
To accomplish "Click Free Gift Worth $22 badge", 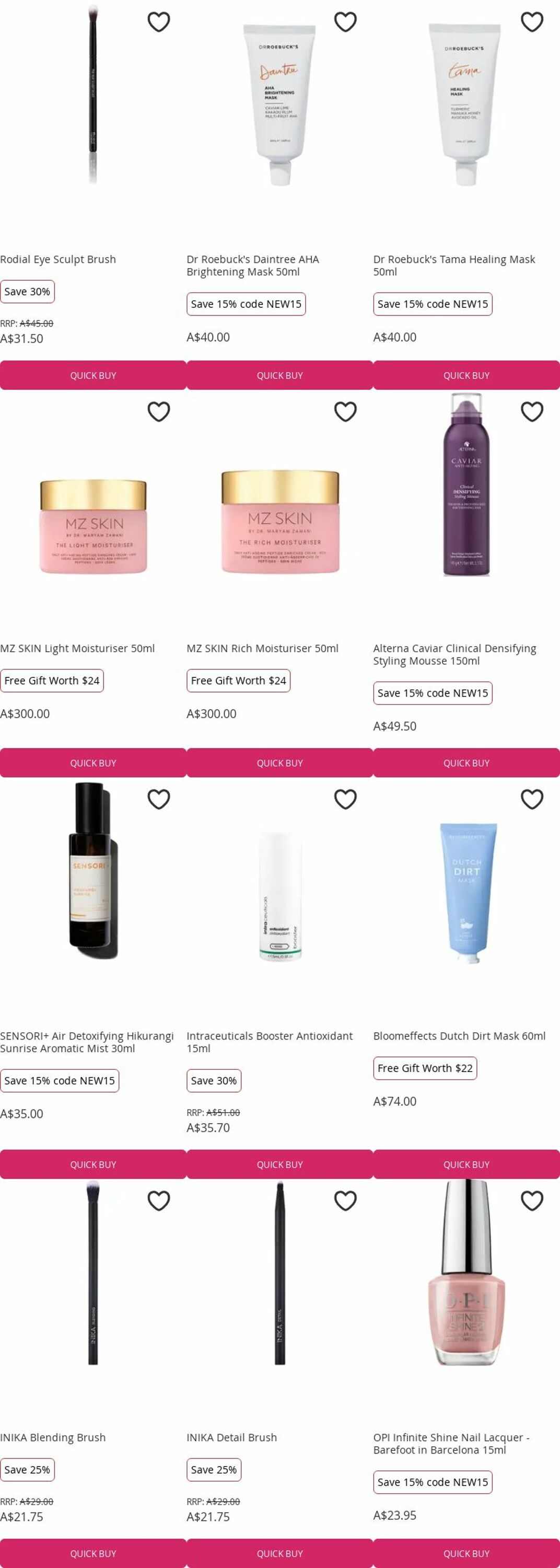I will (x=425, y=1068).
